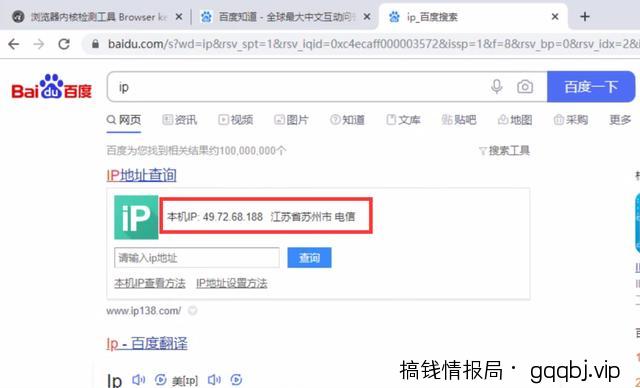Open the 搜索工具 filter options
640x388 pixels.
point(504,151)
